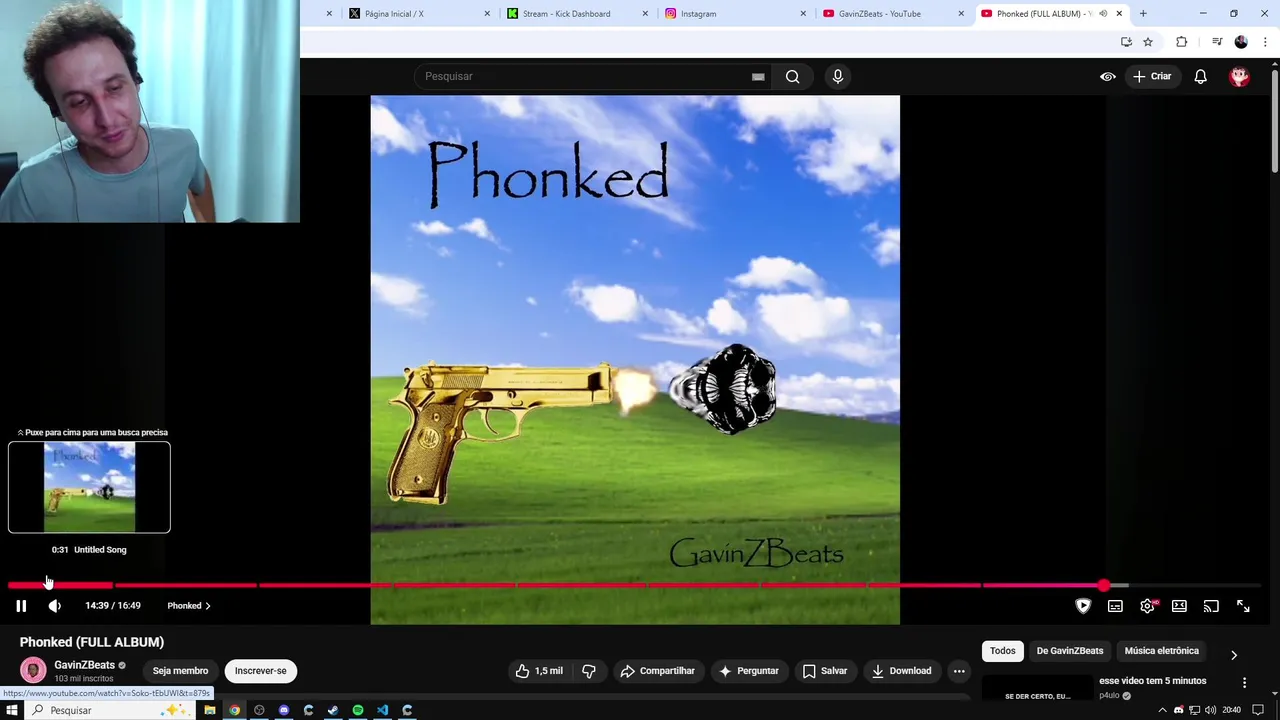The image size is (1280, 720).
Task: Open a new browser tab
Action: point(1143,14)
